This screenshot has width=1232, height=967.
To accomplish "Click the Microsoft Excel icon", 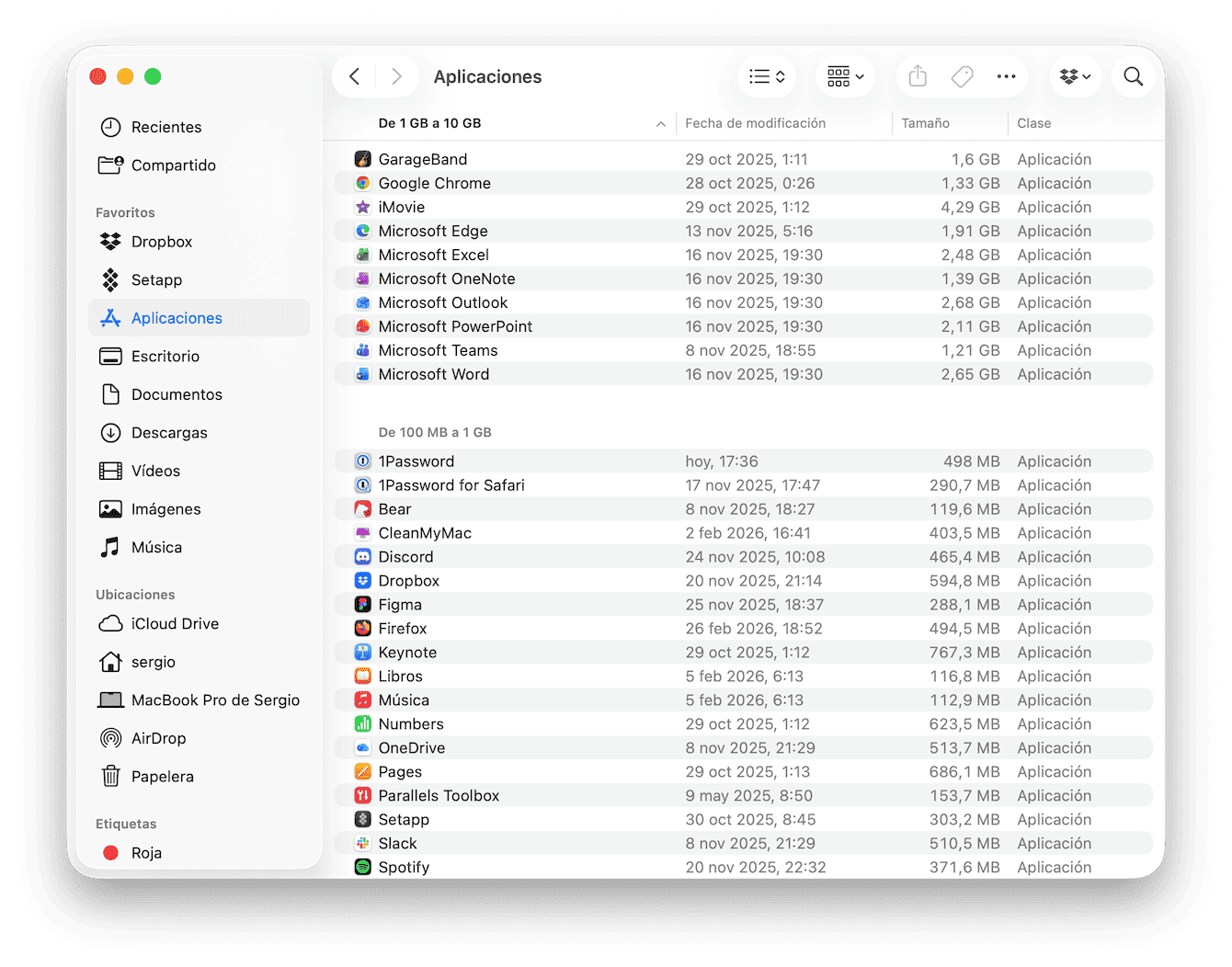I will click(x=363, y=255).
